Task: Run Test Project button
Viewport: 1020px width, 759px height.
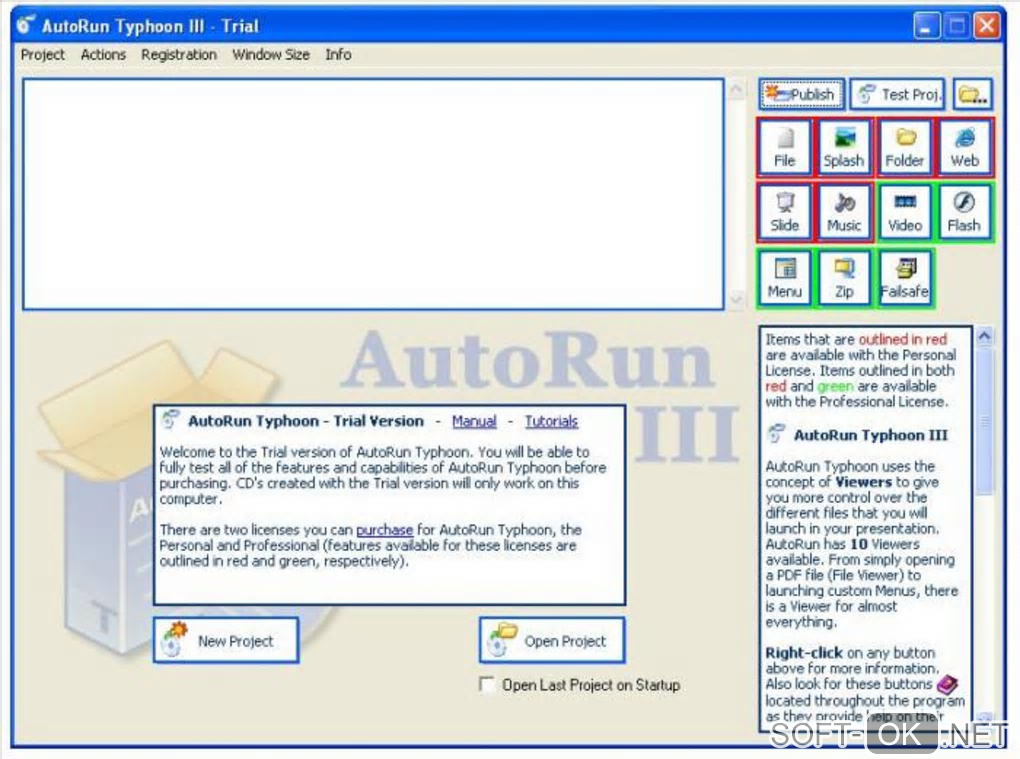Action: click(x=898, y=95)
